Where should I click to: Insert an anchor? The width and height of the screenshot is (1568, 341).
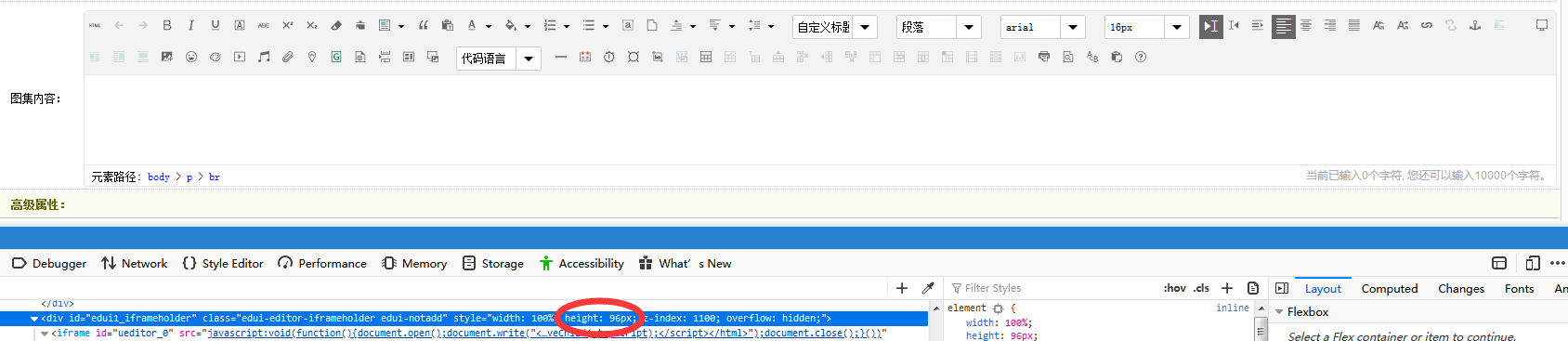[x=1475, y=26]
